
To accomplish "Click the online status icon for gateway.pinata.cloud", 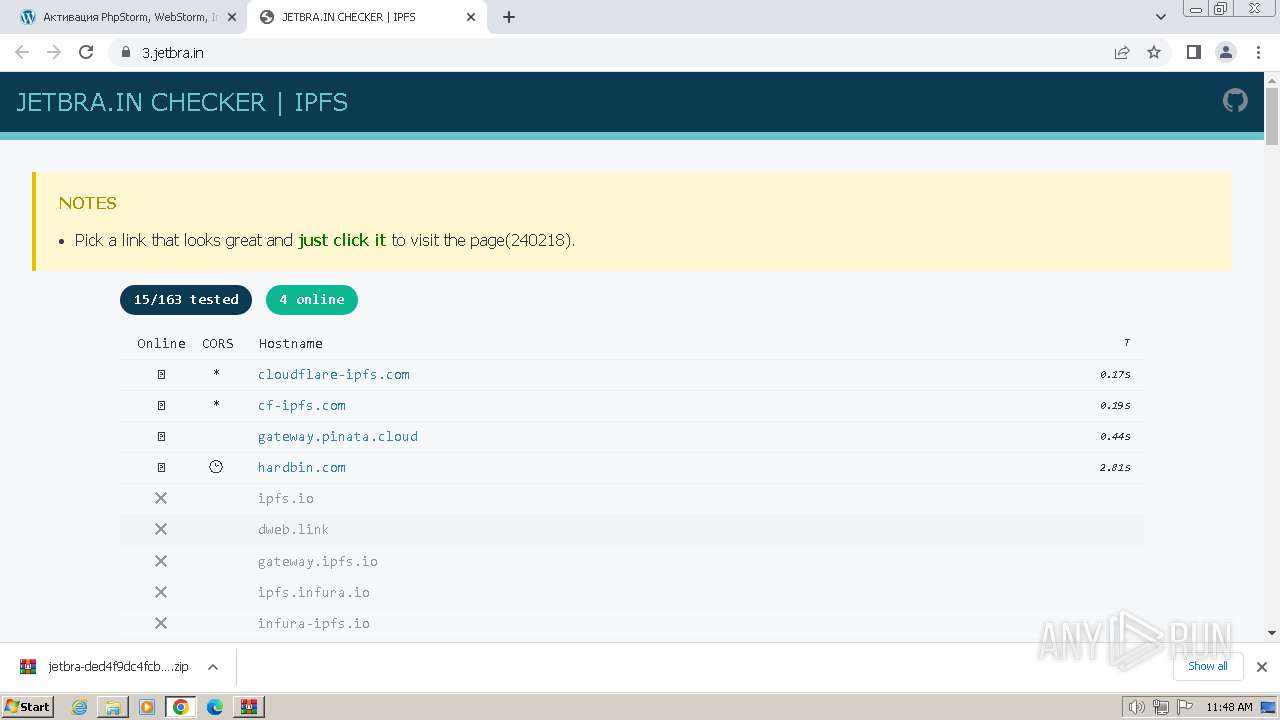I will (161, 436).
